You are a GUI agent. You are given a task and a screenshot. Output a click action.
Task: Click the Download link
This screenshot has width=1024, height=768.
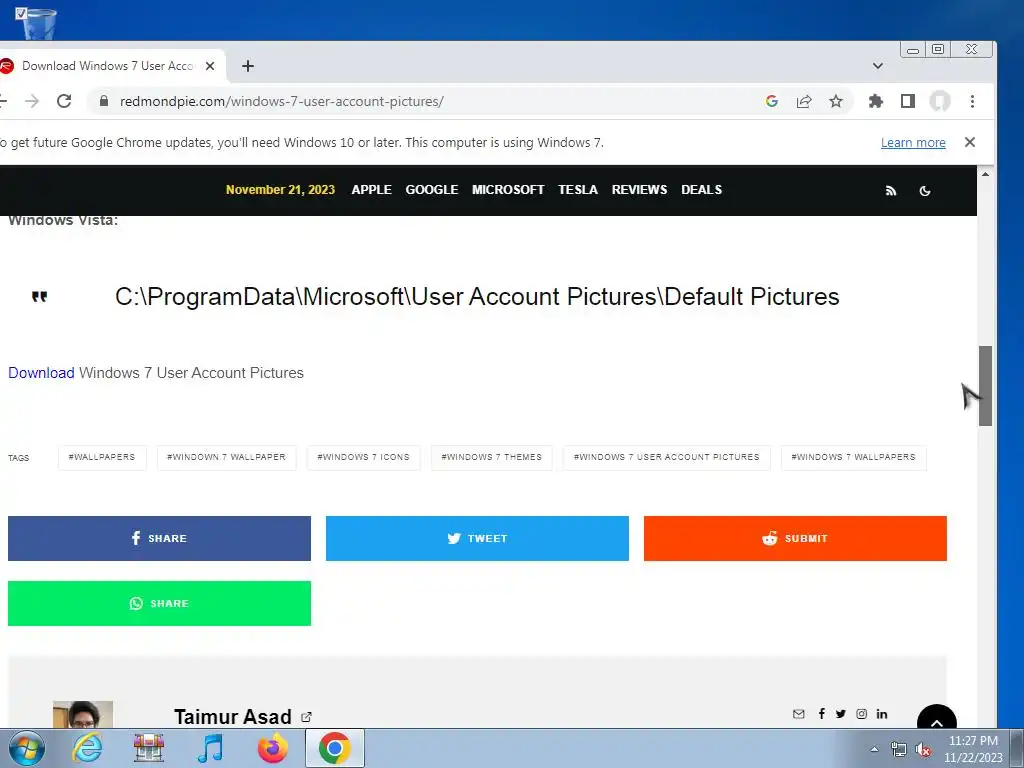pyautogui.click(x=41, y=373)
